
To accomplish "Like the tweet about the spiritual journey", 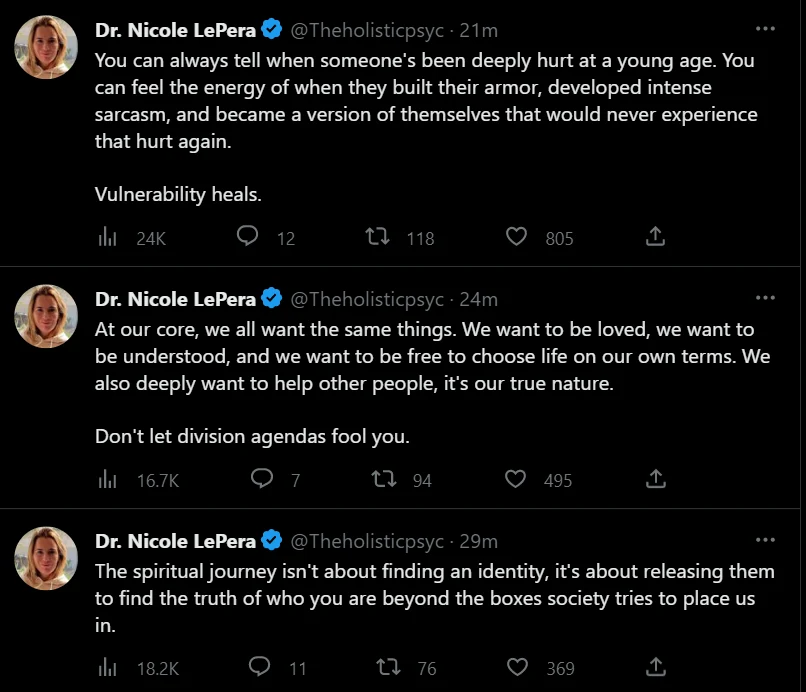I will coord(516,668).
